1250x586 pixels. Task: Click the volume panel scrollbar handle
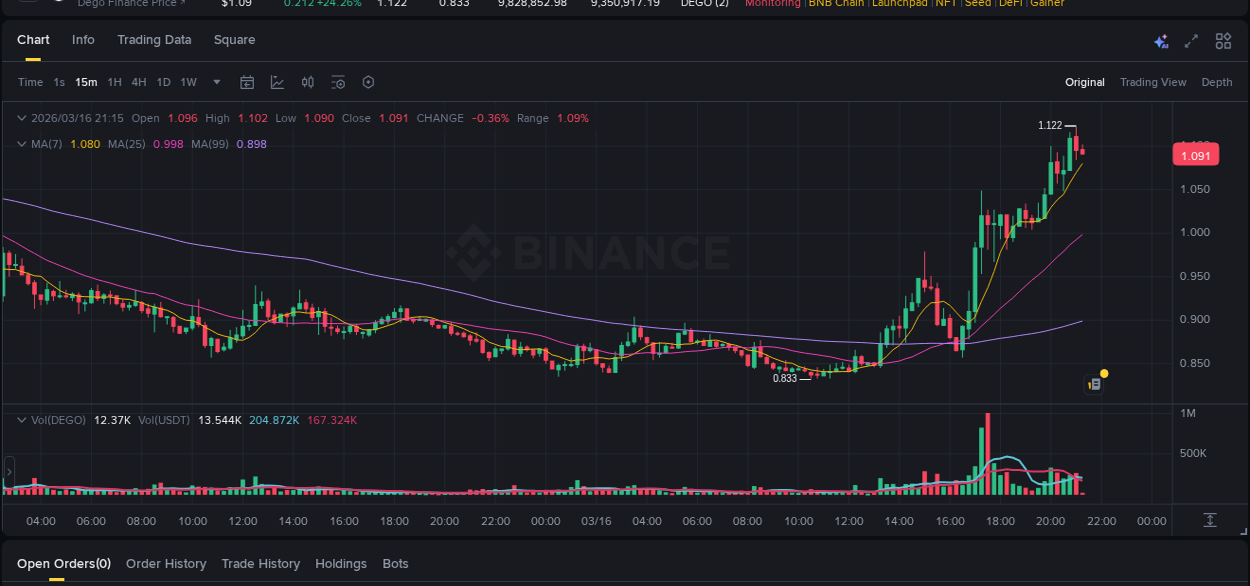click(x=8, y=470)
